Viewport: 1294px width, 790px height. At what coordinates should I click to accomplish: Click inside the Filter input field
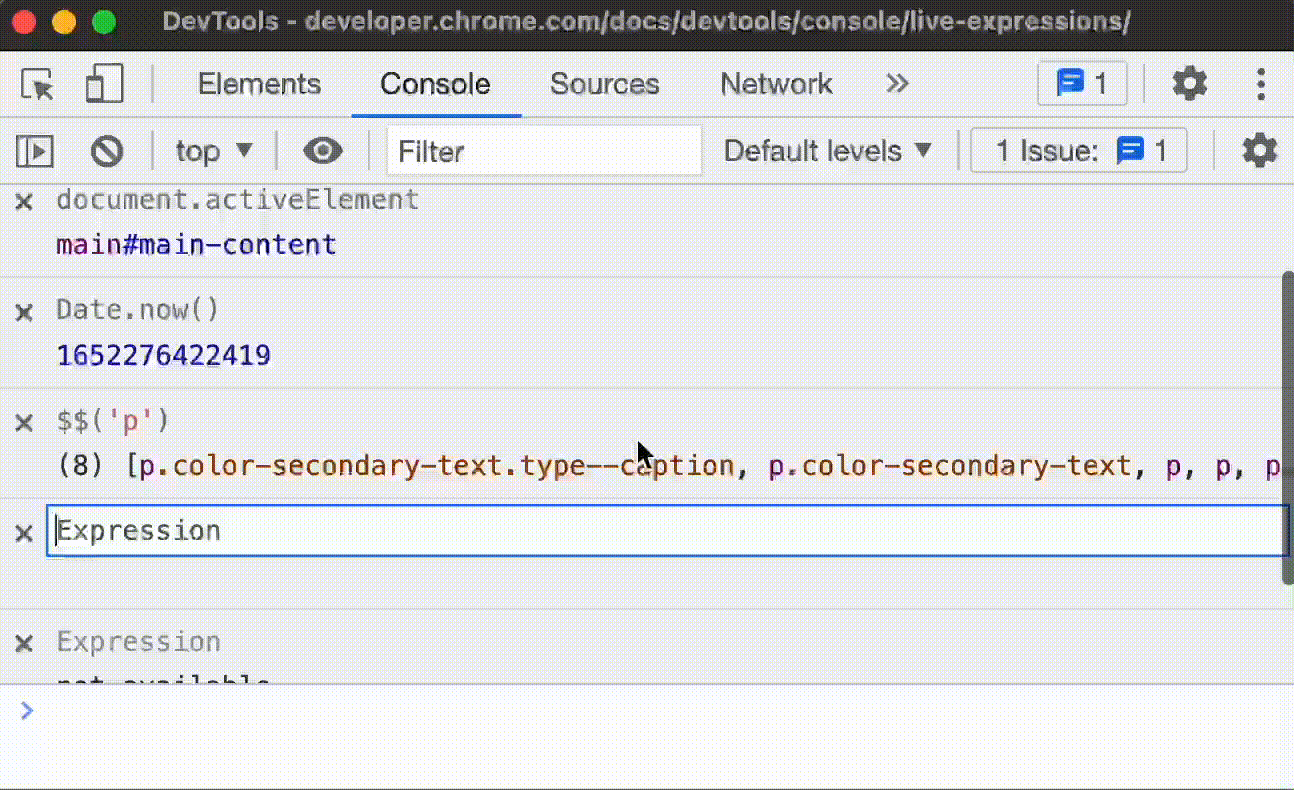(544, 150)
